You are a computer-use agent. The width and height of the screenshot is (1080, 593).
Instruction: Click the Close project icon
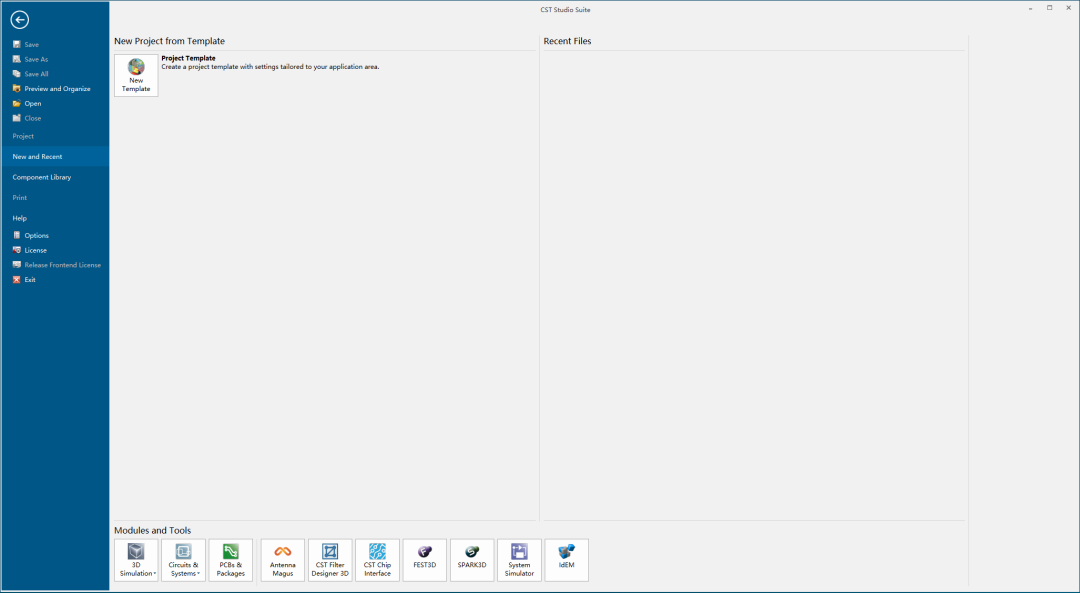[x=17, y=118]
